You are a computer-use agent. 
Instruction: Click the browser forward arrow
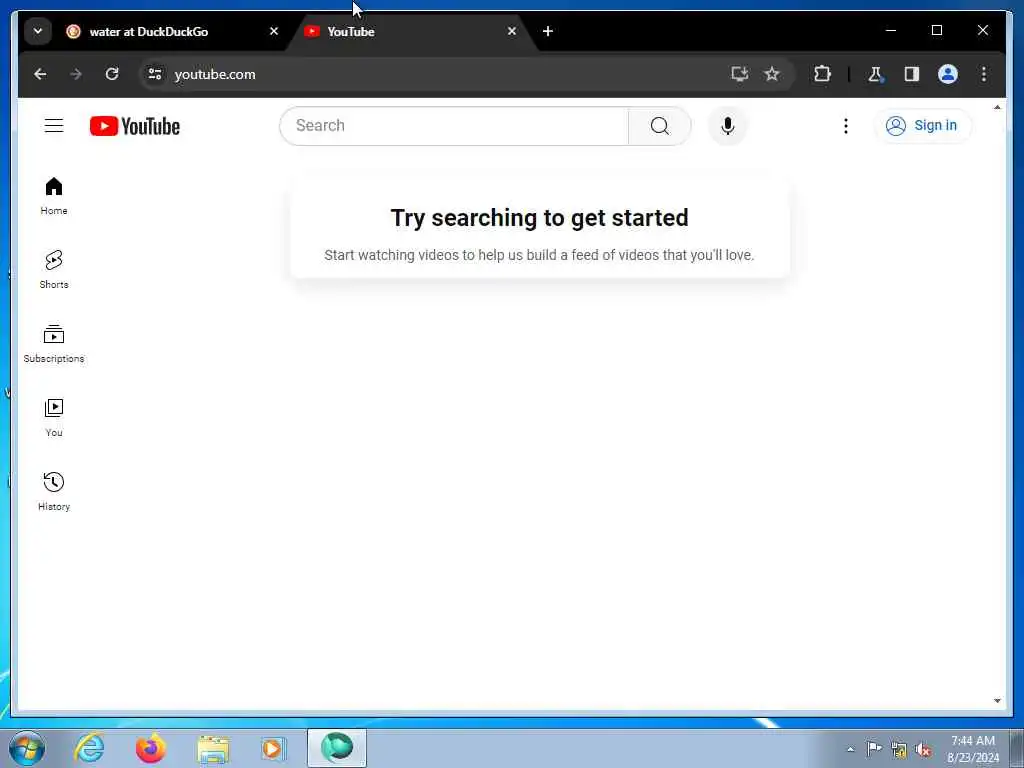(x=76, y=74)
